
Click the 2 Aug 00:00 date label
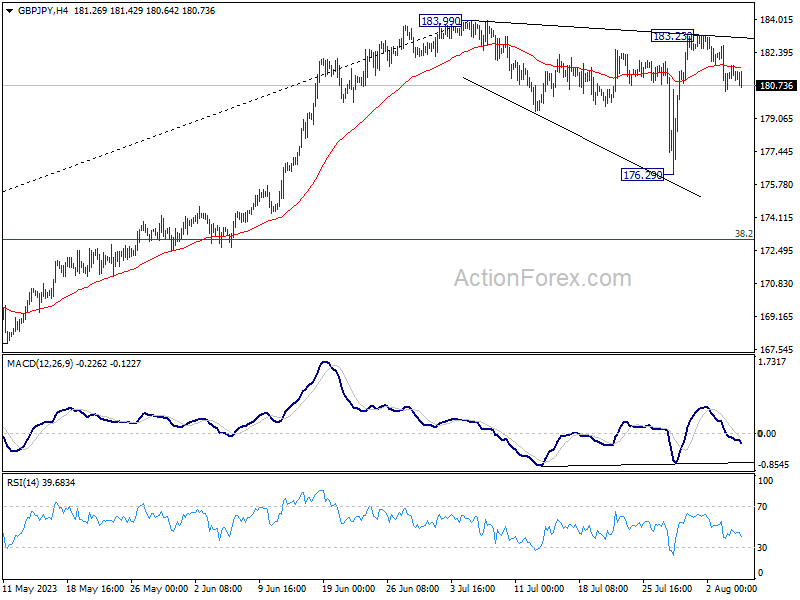tap(731, 589)
